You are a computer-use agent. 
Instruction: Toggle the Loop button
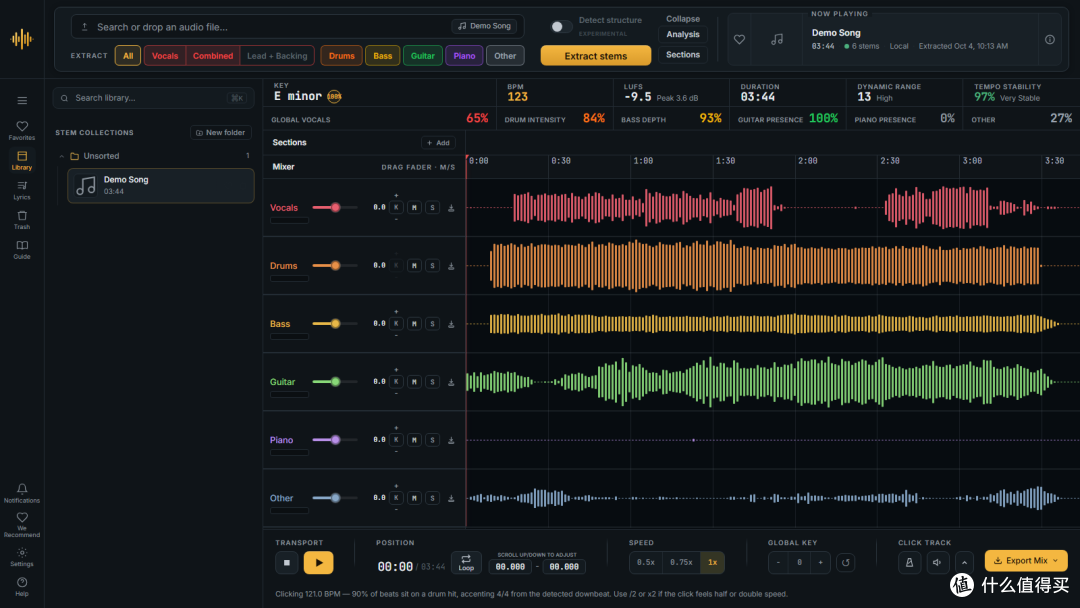[466, 563]
